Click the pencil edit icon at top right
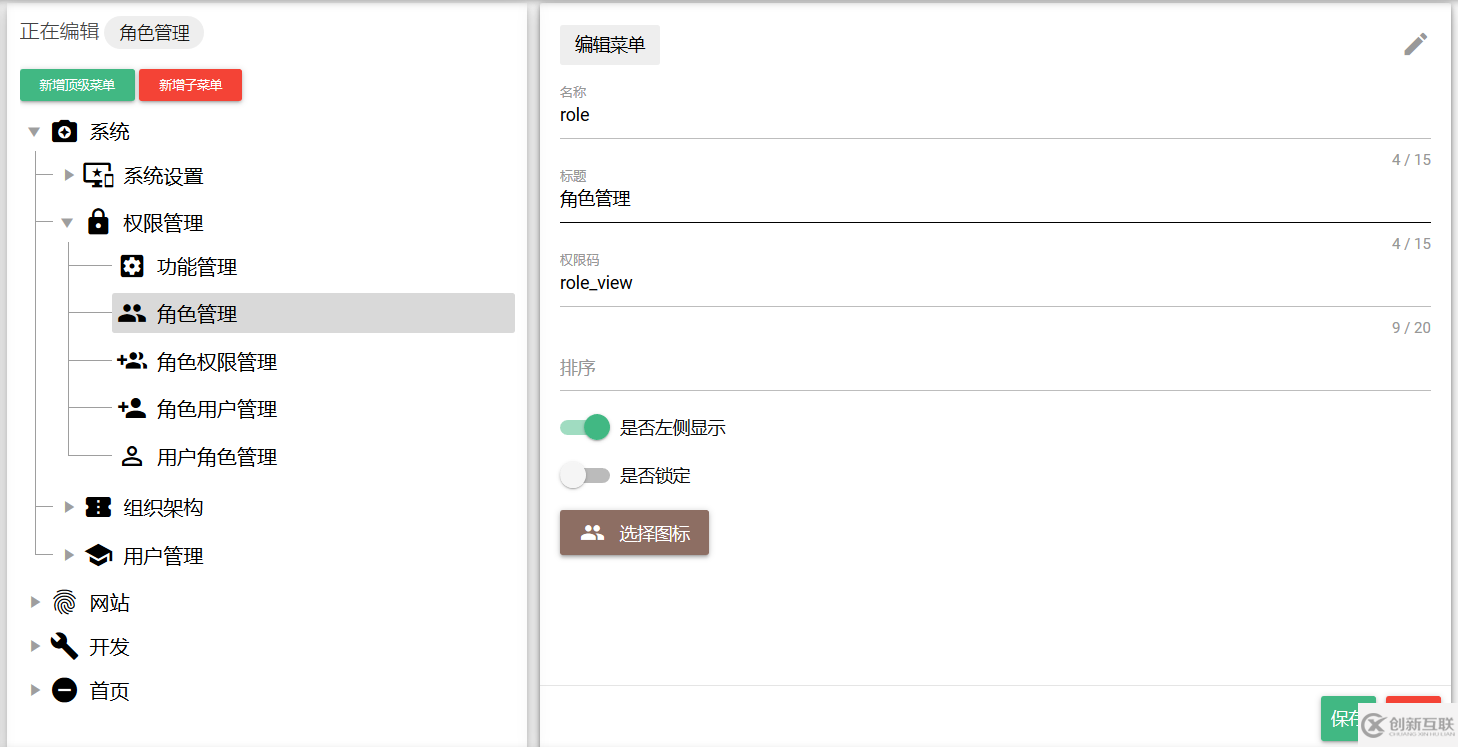 click(1415, 44)
